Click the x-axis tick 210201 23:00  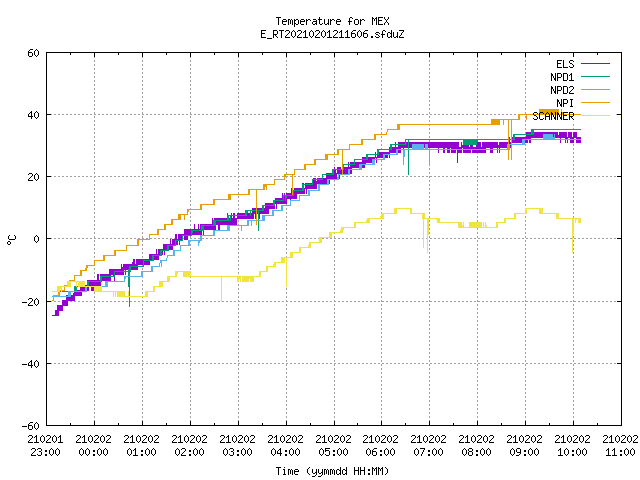pos(45,446)
